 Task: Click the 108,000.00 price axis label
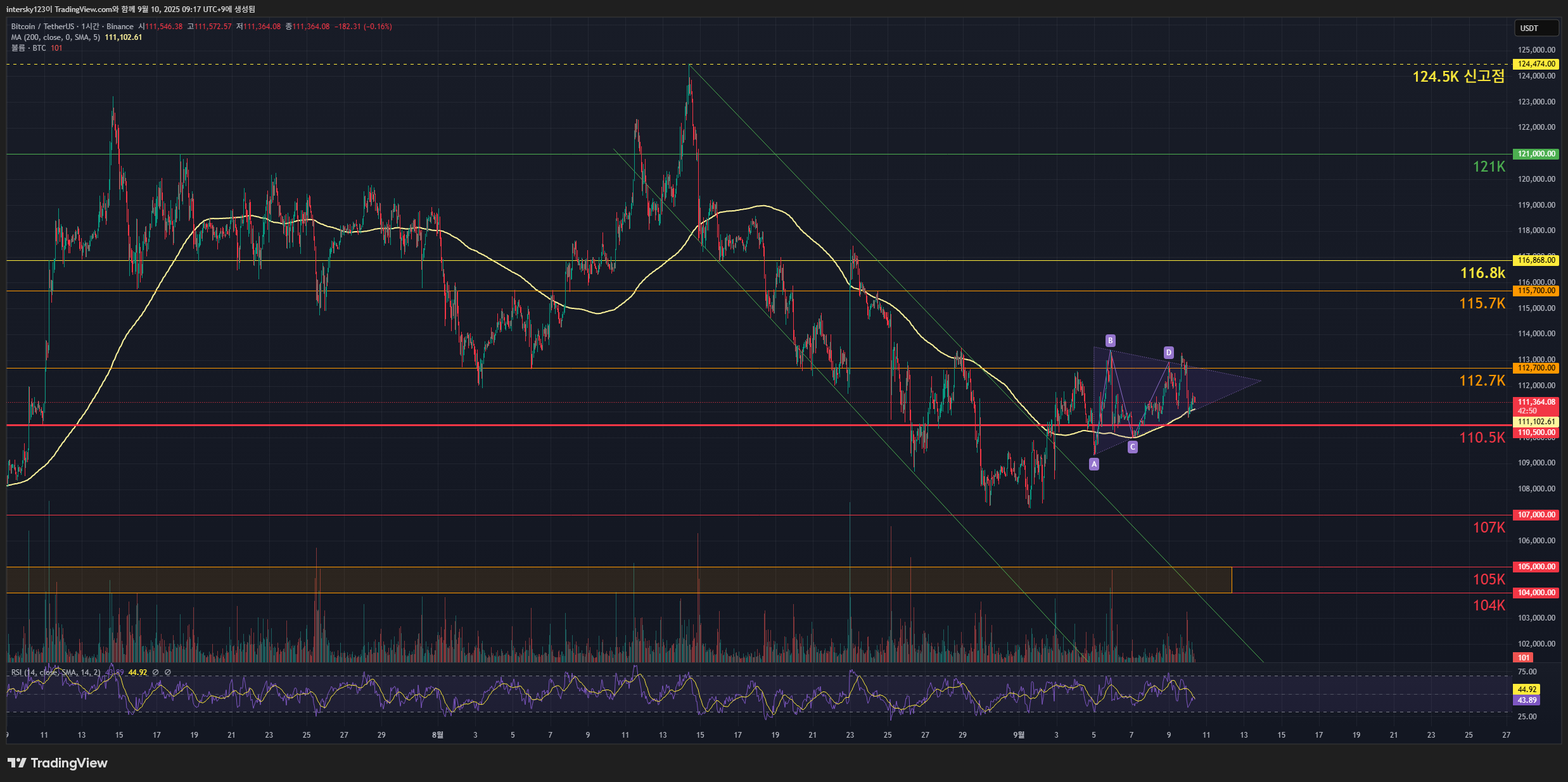pyautogui.click(x=1536, y=489)
